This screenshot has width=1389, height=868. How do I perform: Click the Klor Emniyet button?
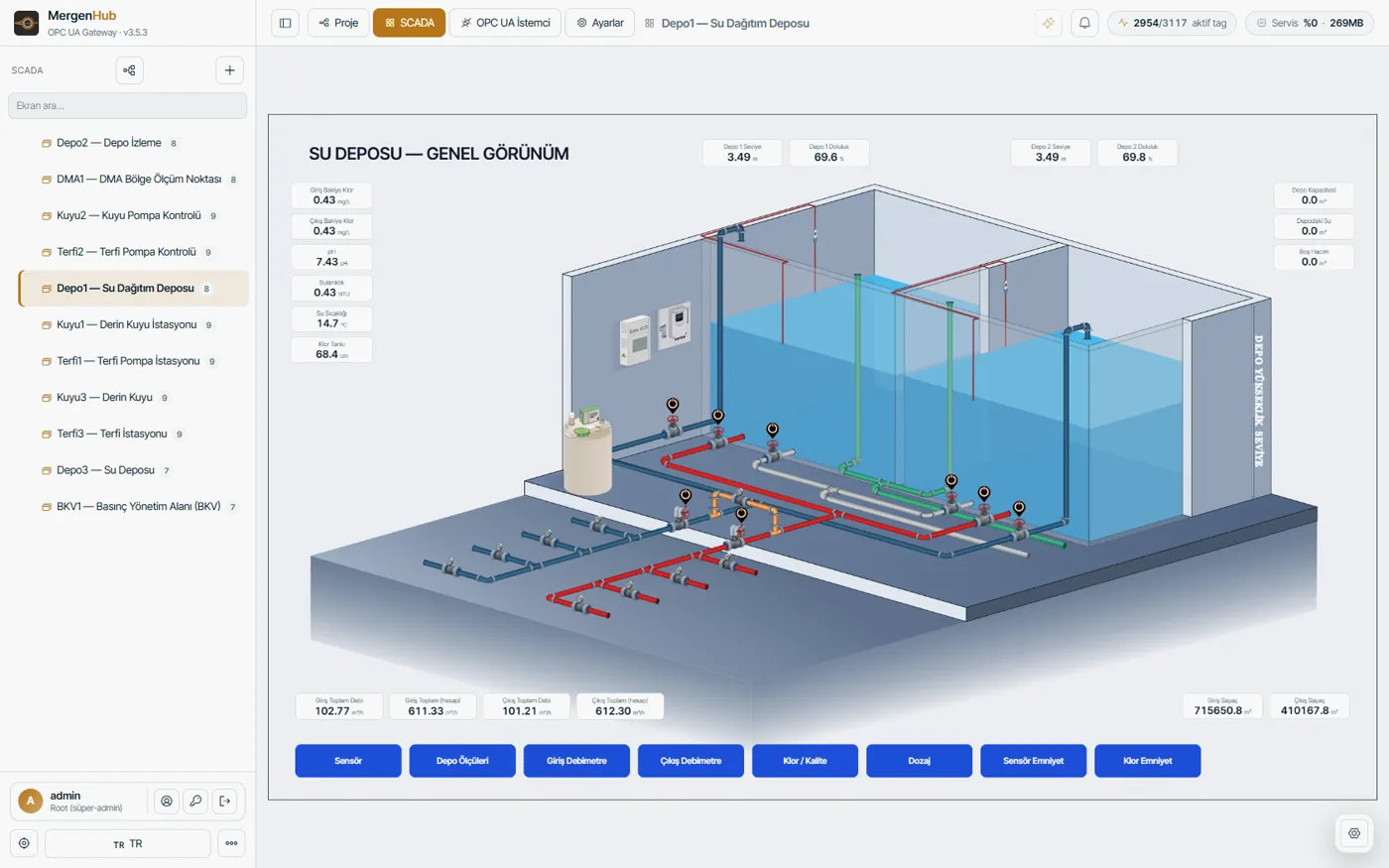1147,761
